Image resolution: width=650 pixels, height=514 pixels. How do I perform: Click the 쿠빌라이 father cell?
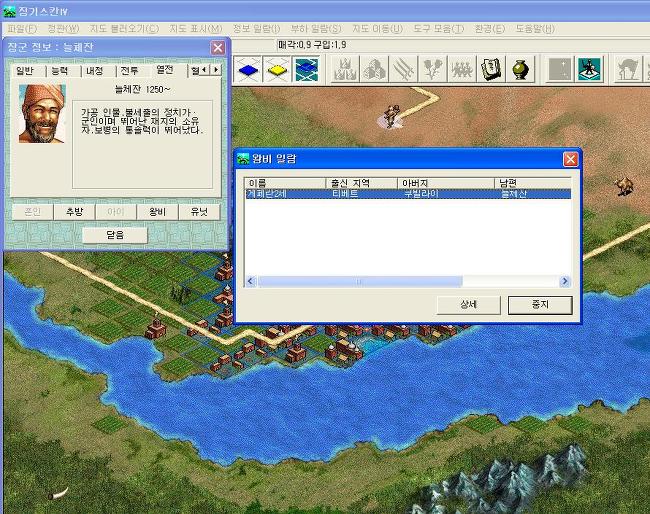click(x=421, y=194)
